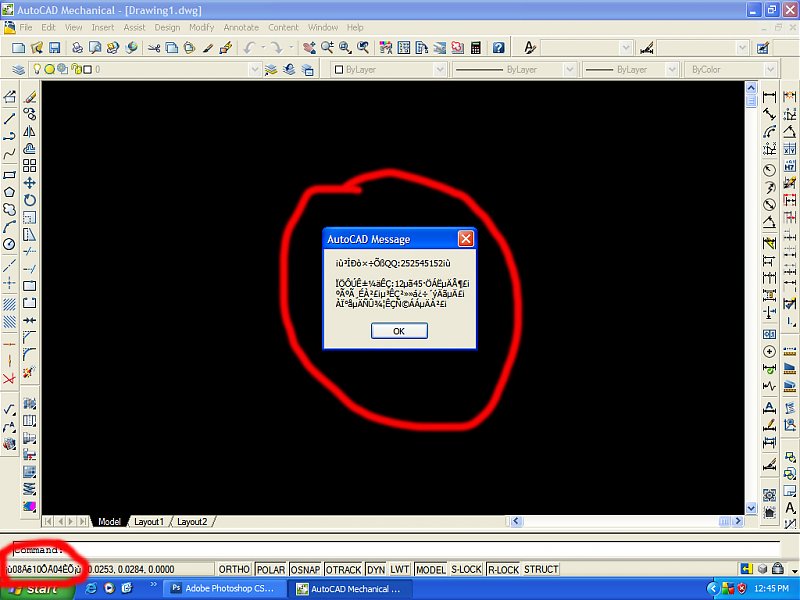Open the Help menu
Viewport: 800px width, 600px height.
click(x=355, y=28)
